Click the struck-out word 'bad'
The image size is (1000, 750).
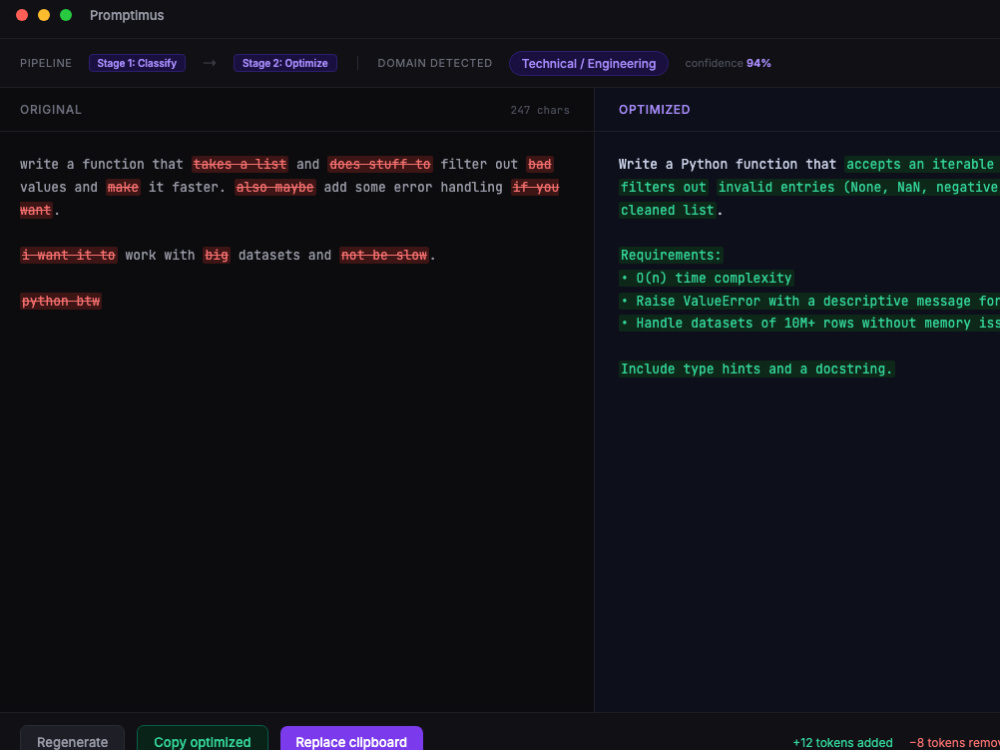[540, 164]
